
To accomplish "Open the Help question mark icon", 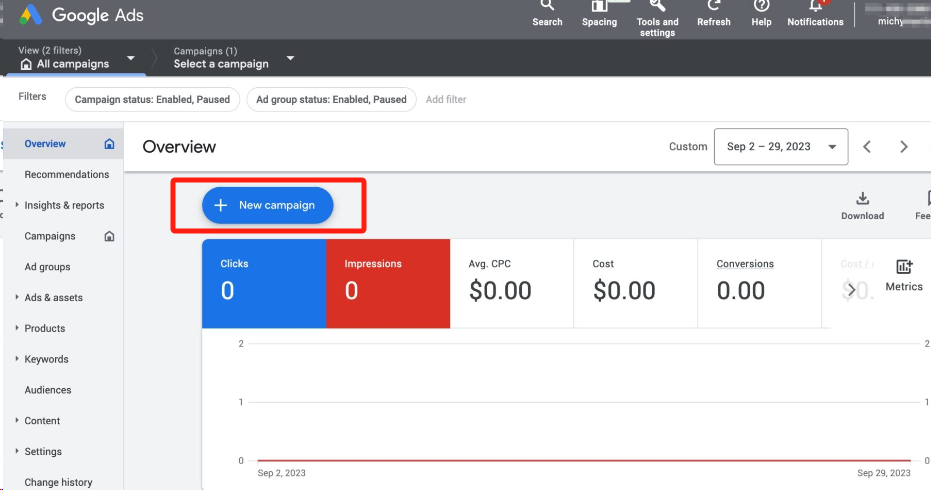I will (761, 5).
